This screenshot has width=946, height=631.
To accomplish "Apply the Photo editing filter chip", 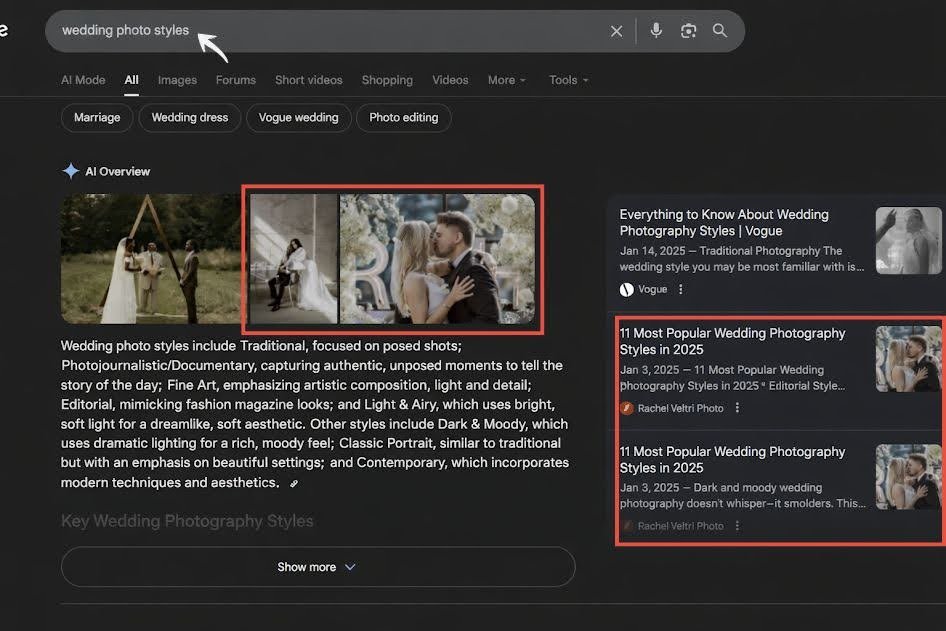I will click(x=403, y=117).
